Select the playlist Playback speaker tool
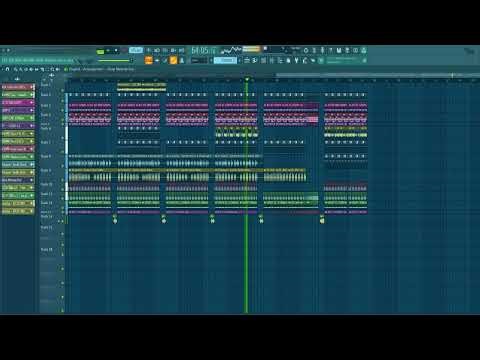This screenshot has width=480, height=360. coord(57,69)
